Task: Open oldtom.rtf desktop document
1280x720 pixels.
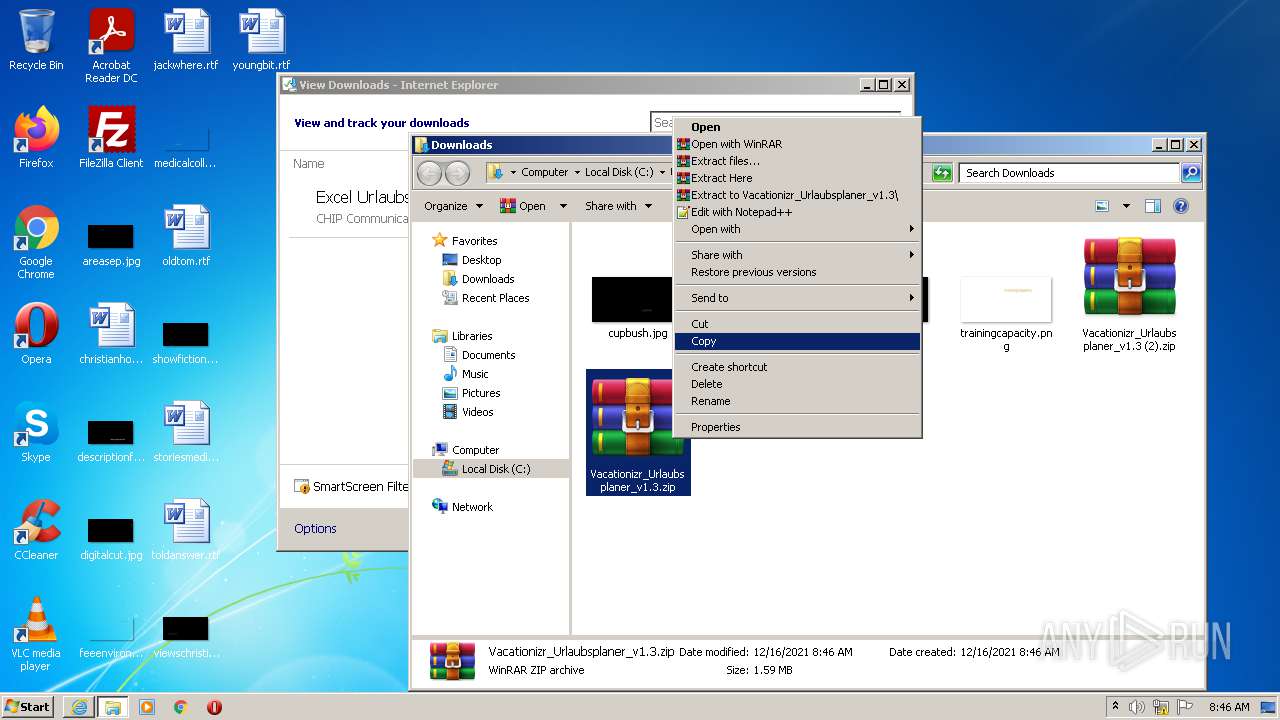Action: [x=186, y=236]
